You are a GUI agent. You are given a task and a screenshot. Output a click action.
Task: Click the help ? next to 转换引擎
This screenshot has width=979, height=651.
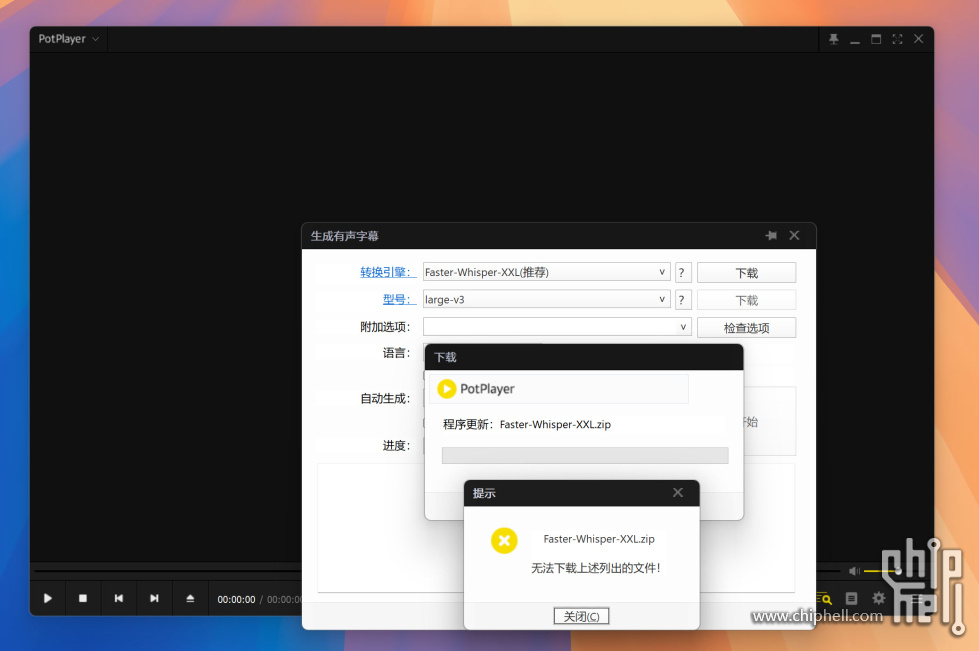tap(683, 272)
